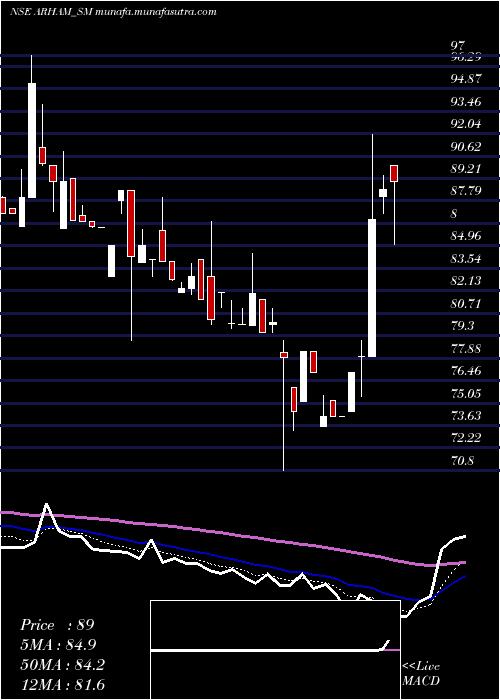Click the <<Live MACD label
This screenshot has width=500, height=700.
click(421, 674)
